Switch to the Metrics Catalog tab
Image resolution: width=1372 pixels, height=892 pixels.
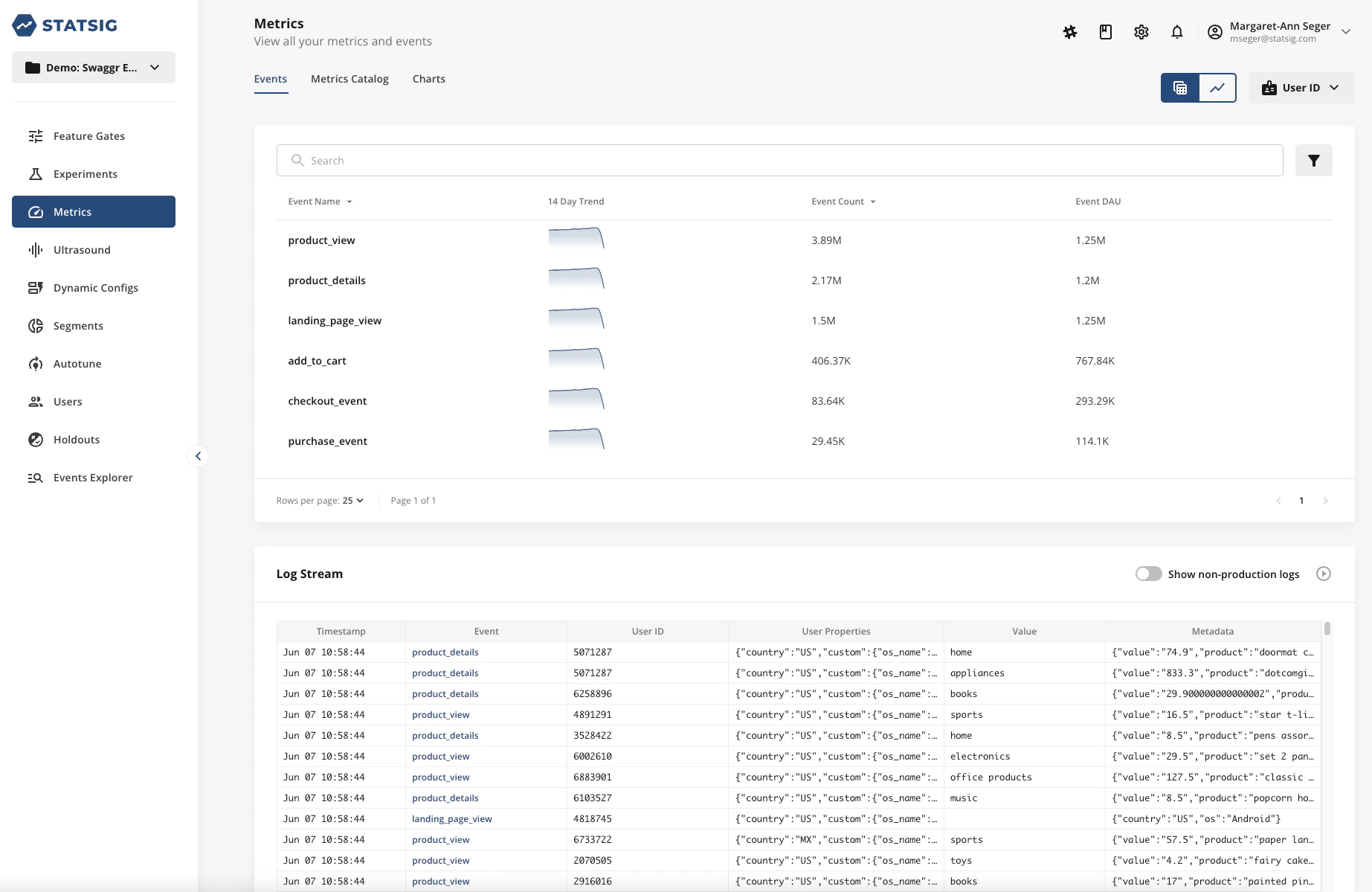350,79
